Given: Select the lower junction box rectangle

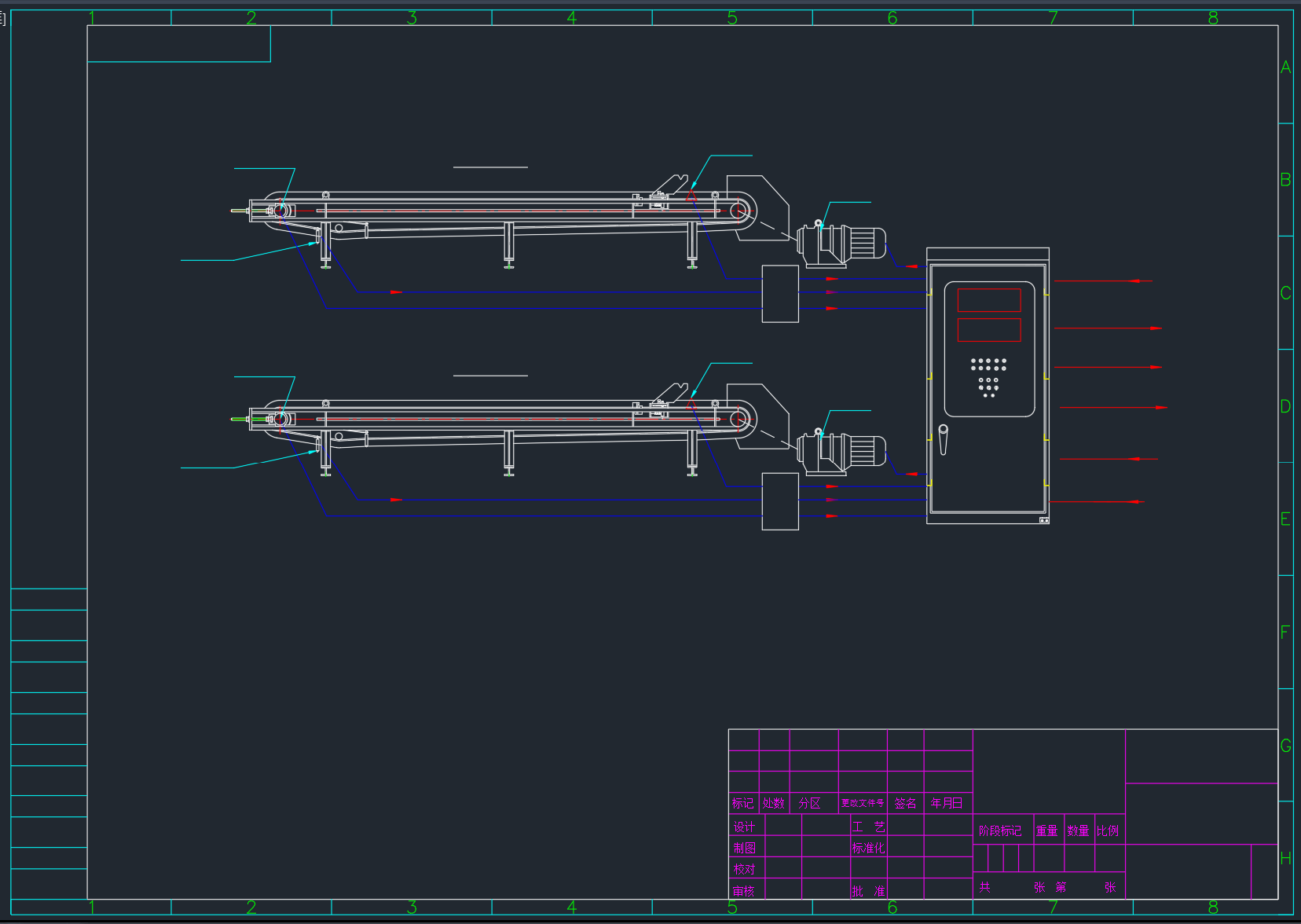Looking at the screenshot, I should click(780, 501).
